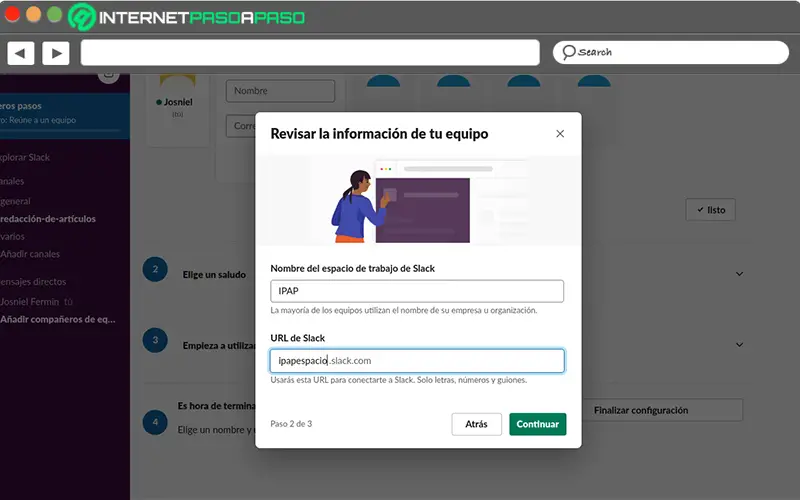The height and width of the screenshot is (500, 800).
Task: Click the 'Elige un saludo' step title
Action: 214,274
